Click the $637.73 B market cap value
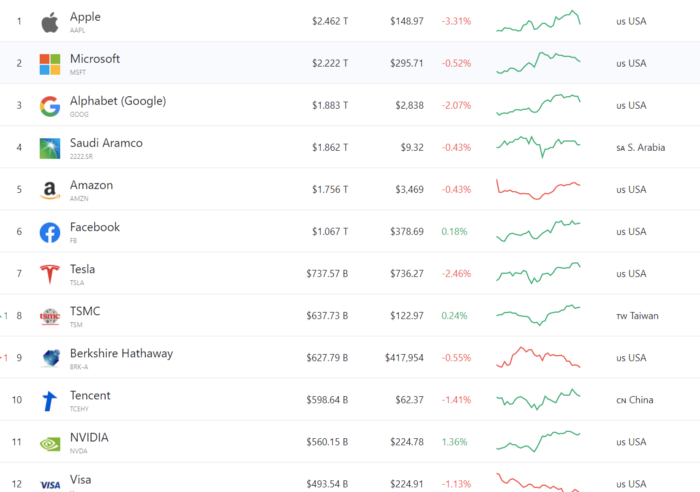This screenshot has width=700, height=492. pyautogui.click(x=327, y=316)
